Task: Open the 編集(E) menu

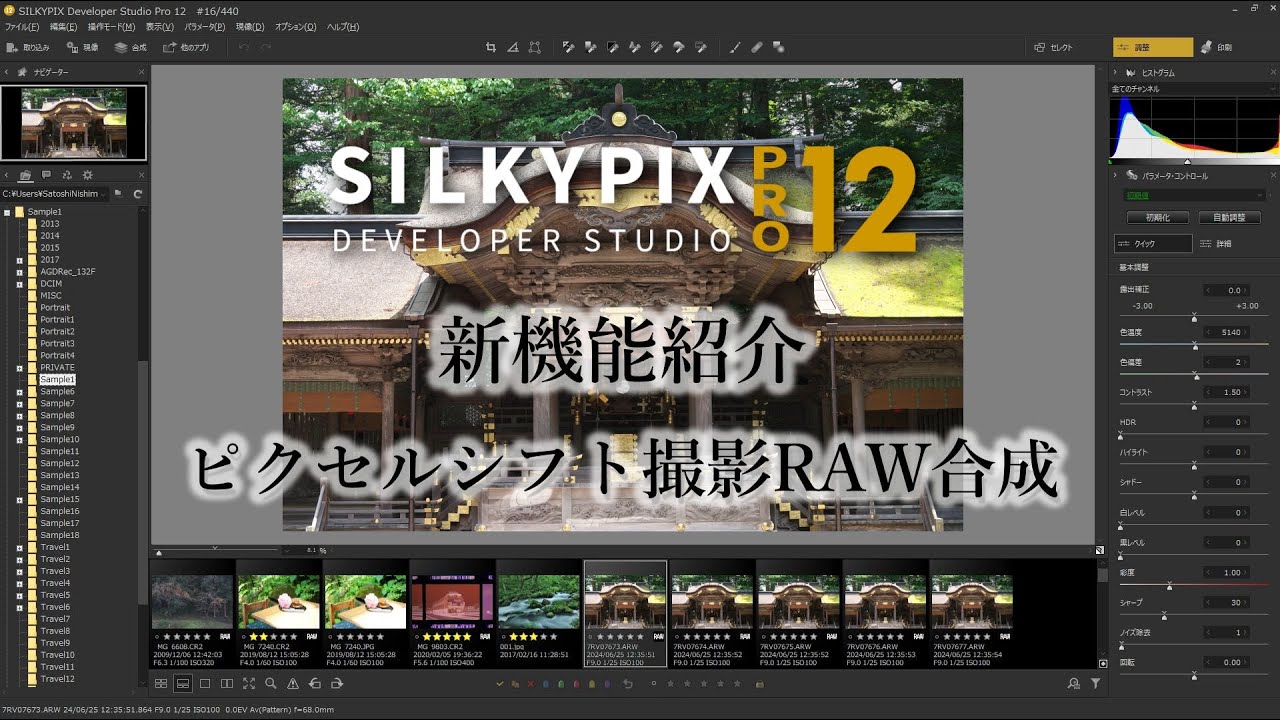Action: [63, 27]
